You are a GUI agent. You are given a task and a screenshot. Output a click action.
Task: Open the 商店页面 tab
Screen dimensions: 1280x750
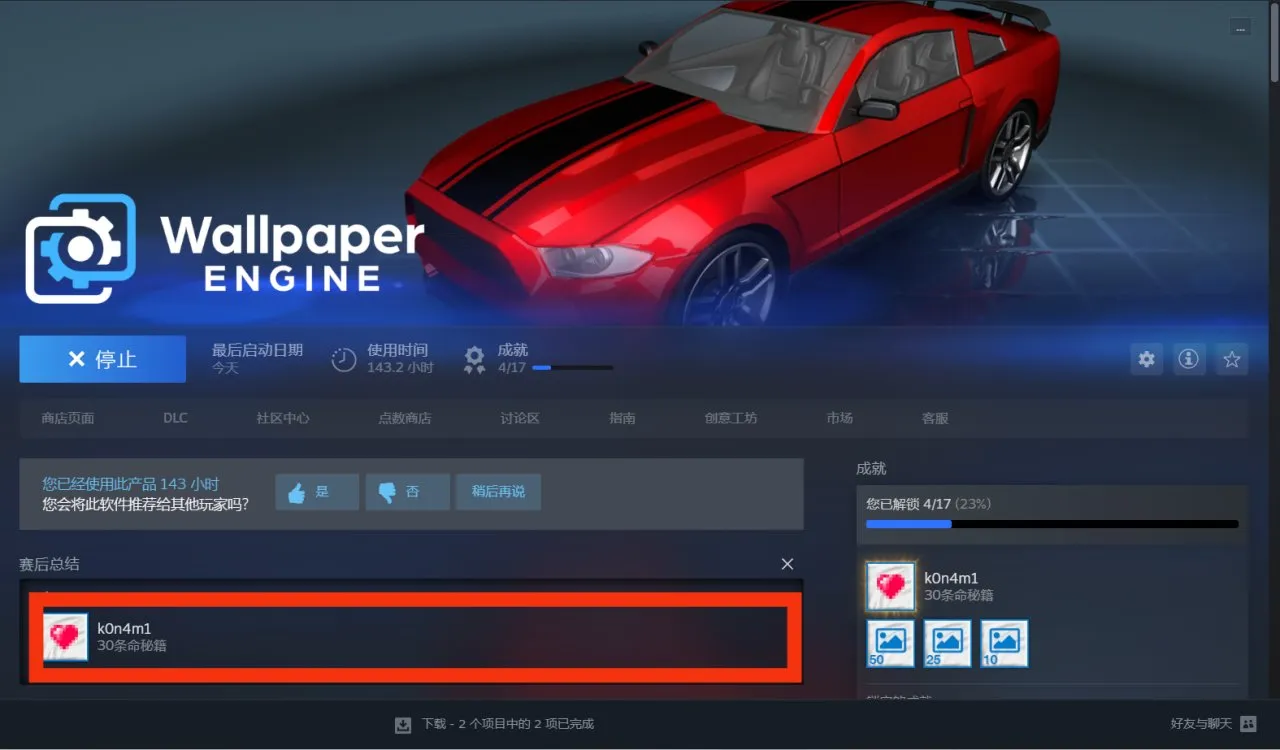coord(68,418)
